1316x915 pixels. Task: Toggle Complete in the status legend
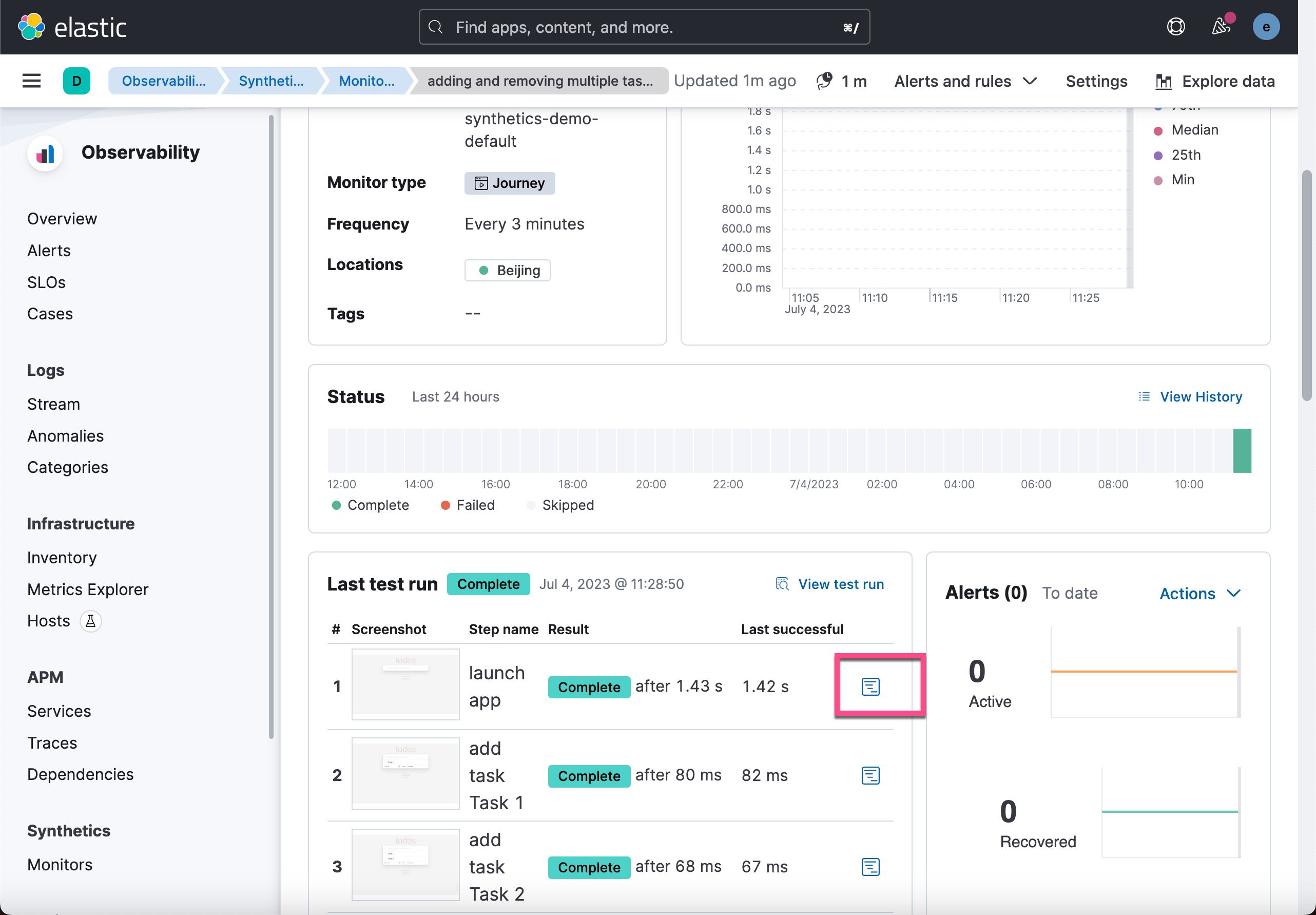[370, 505]
